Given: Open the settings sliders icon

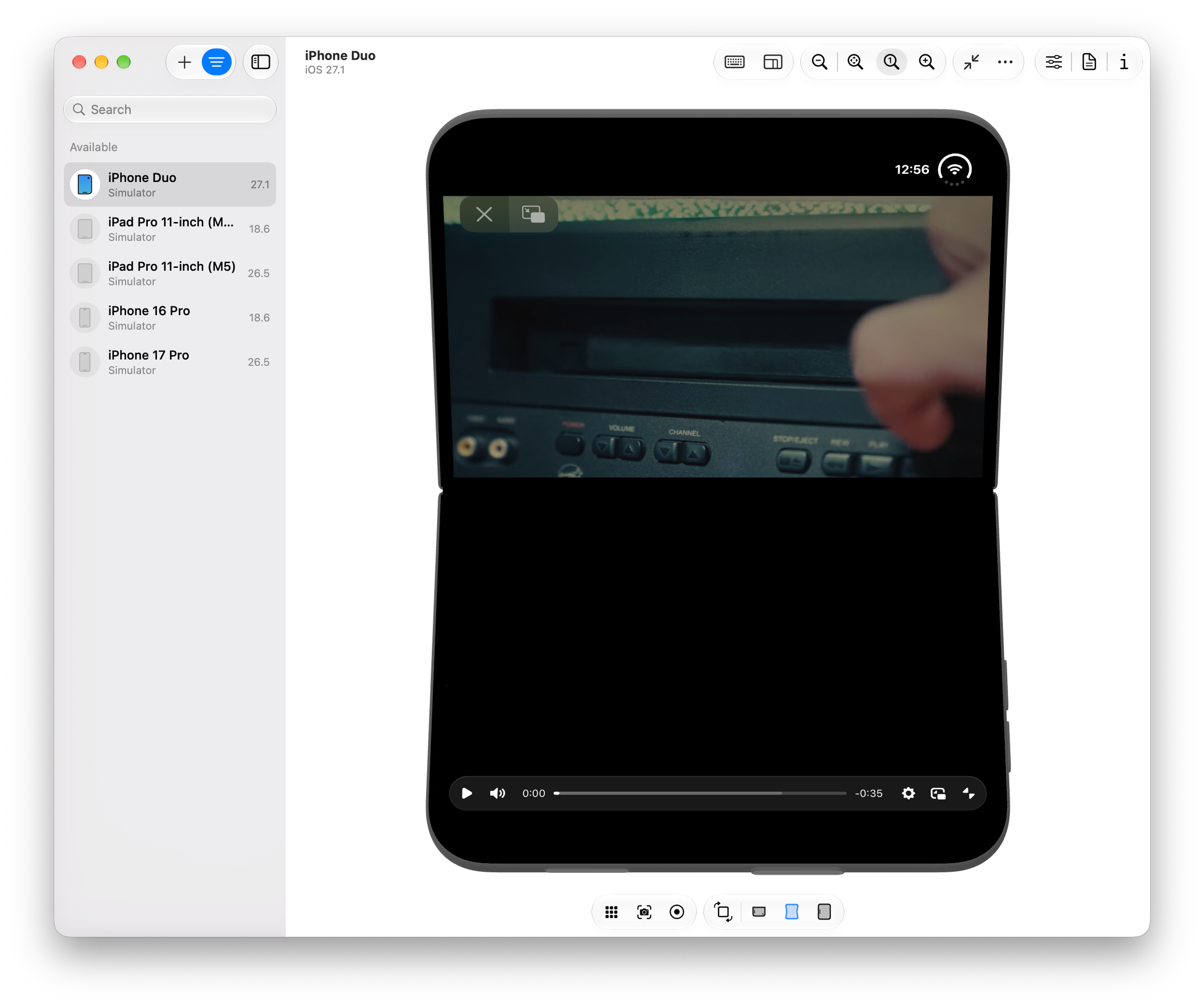Looking at the screenshot, I should pos(1054,62).
